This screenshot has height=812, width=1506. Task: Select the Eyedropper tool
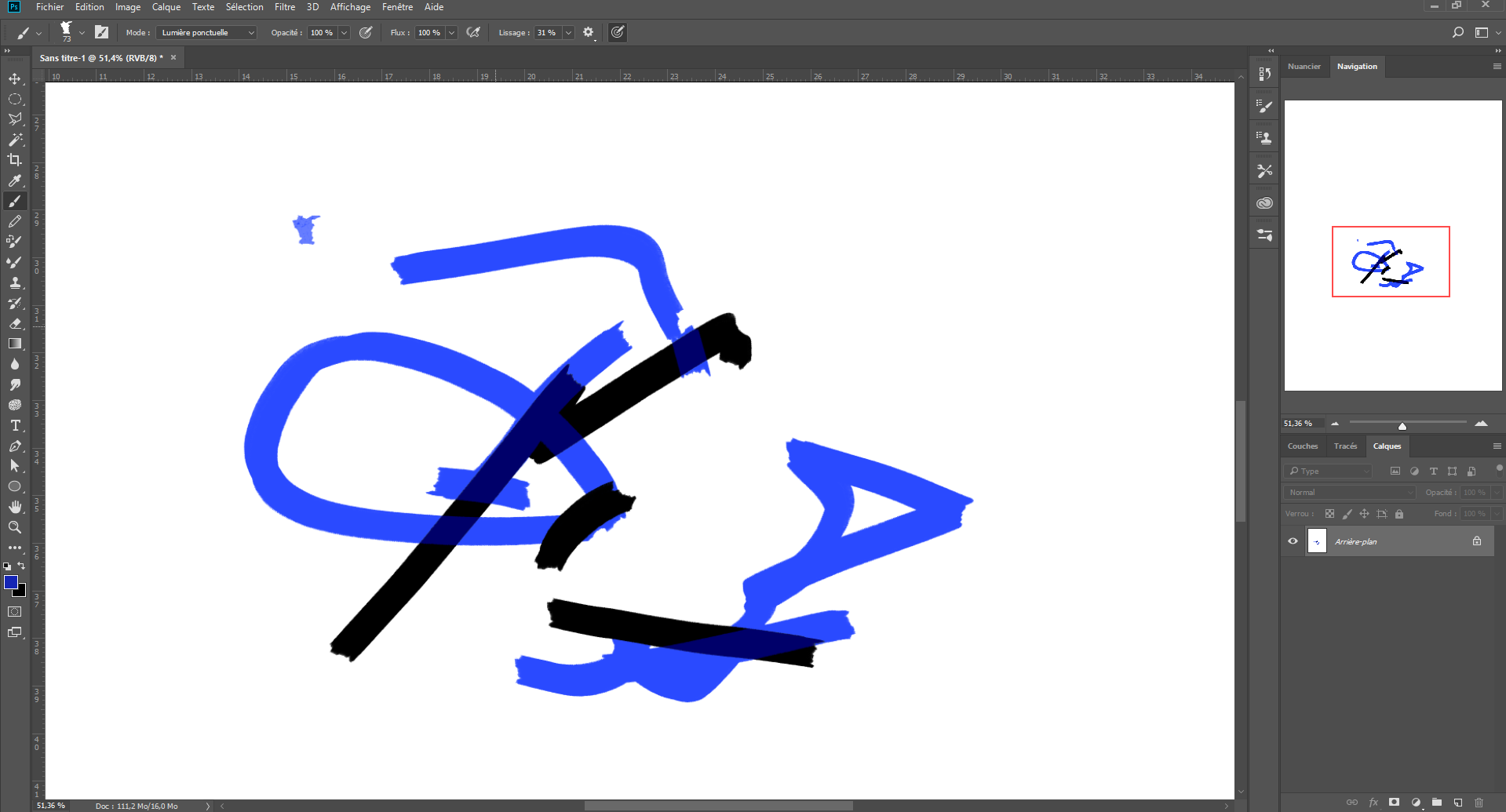[x=15, y=180]
